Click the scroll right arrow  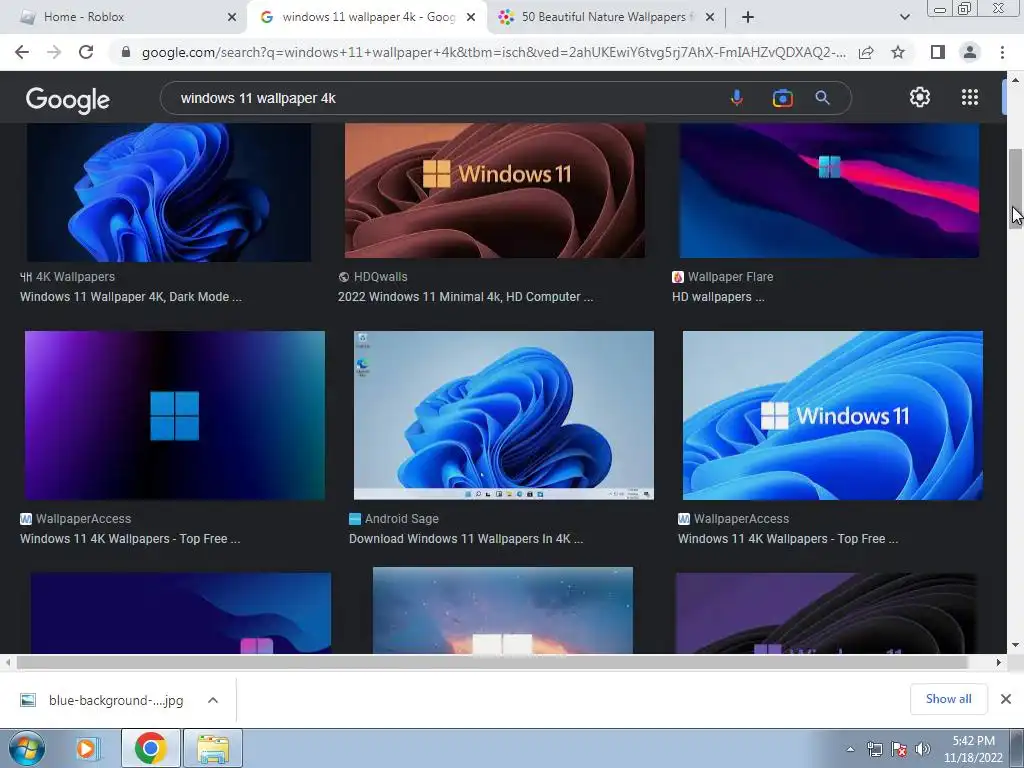point(999,662)
